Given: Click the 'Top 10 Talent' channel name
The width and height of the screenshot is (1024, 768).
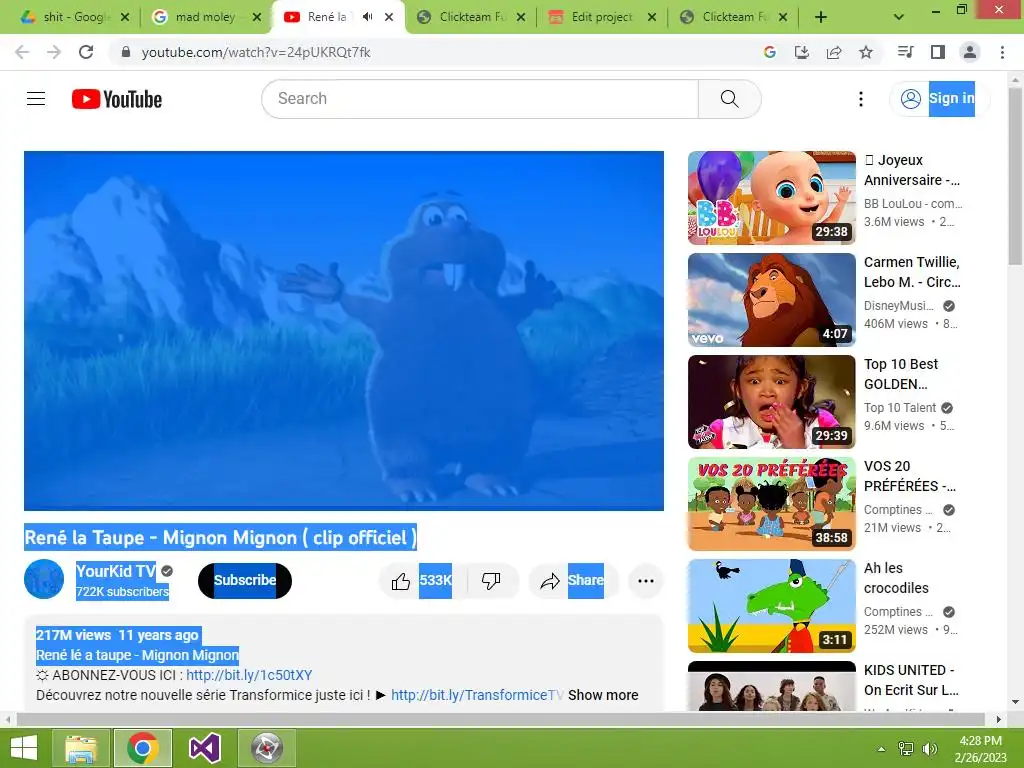Looking at the screenshot, I should [900, 408].
